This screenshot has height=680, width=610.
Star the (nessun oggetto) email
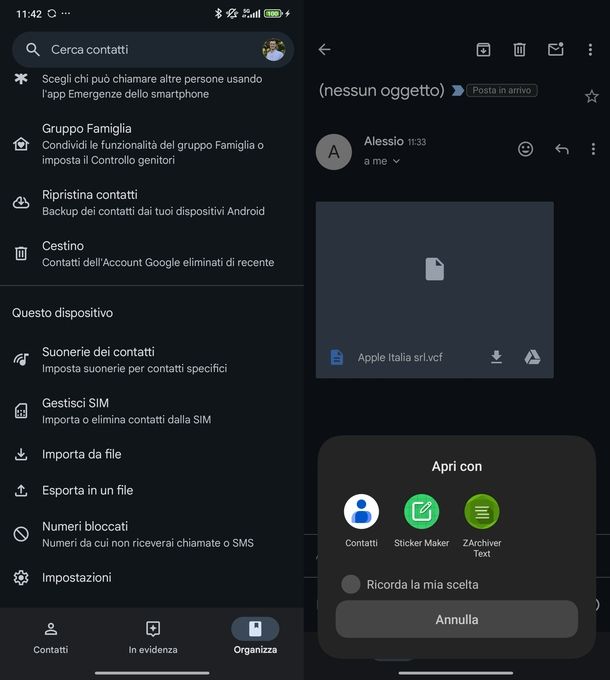point(591,96)
